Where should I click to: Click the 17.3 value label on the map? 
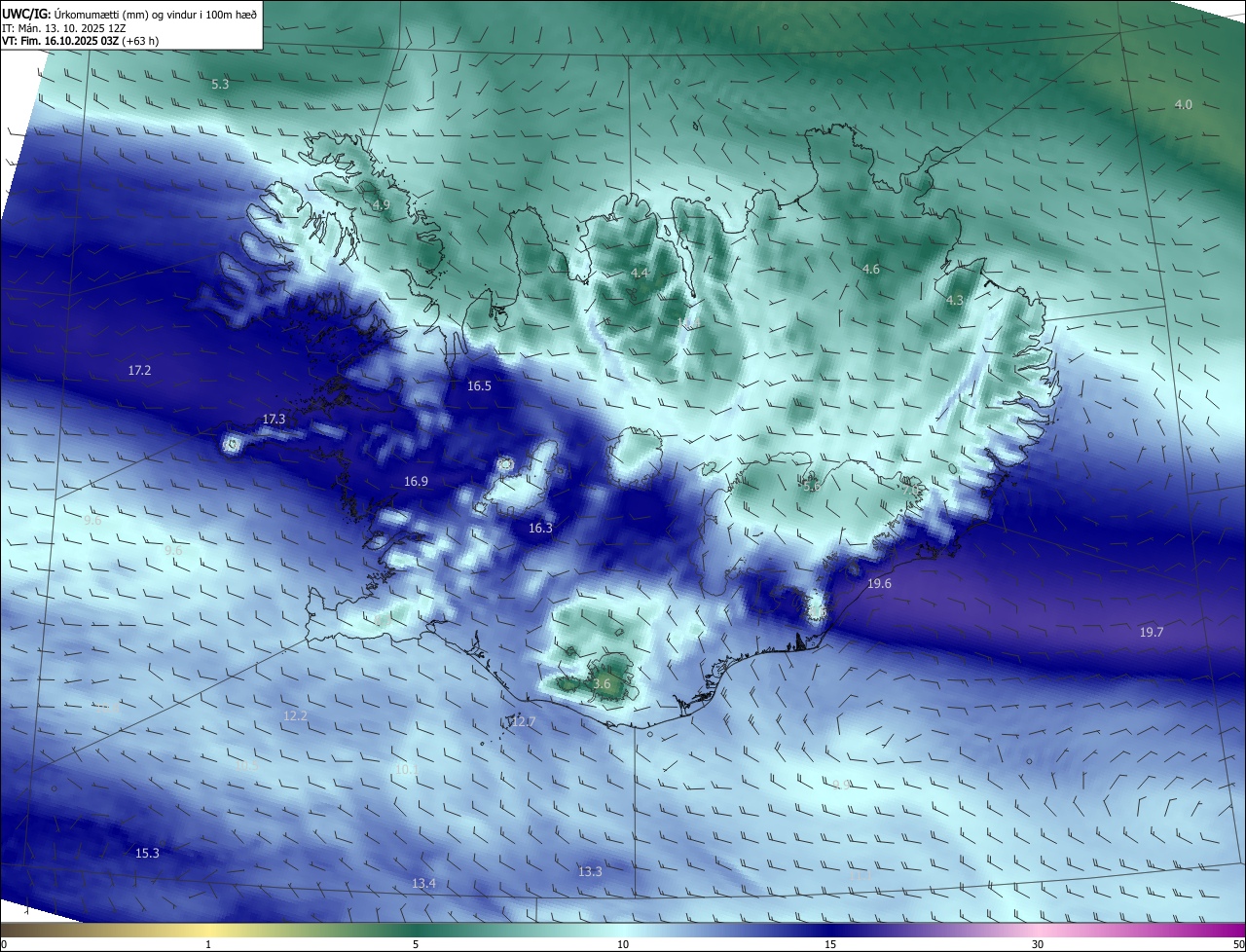point(274,420)
